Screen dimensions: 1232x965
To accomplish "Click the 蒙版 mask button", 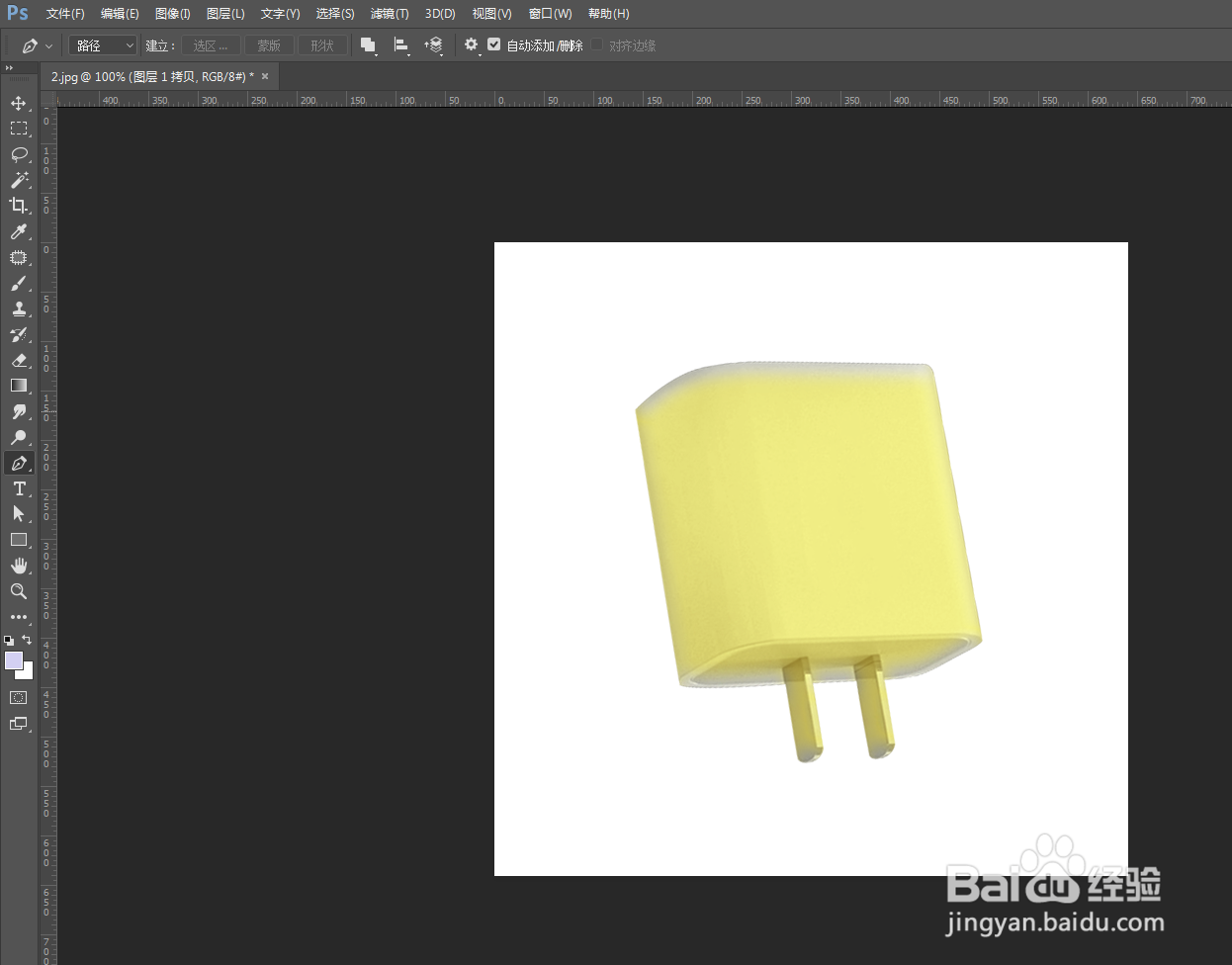I will (269, 45).
